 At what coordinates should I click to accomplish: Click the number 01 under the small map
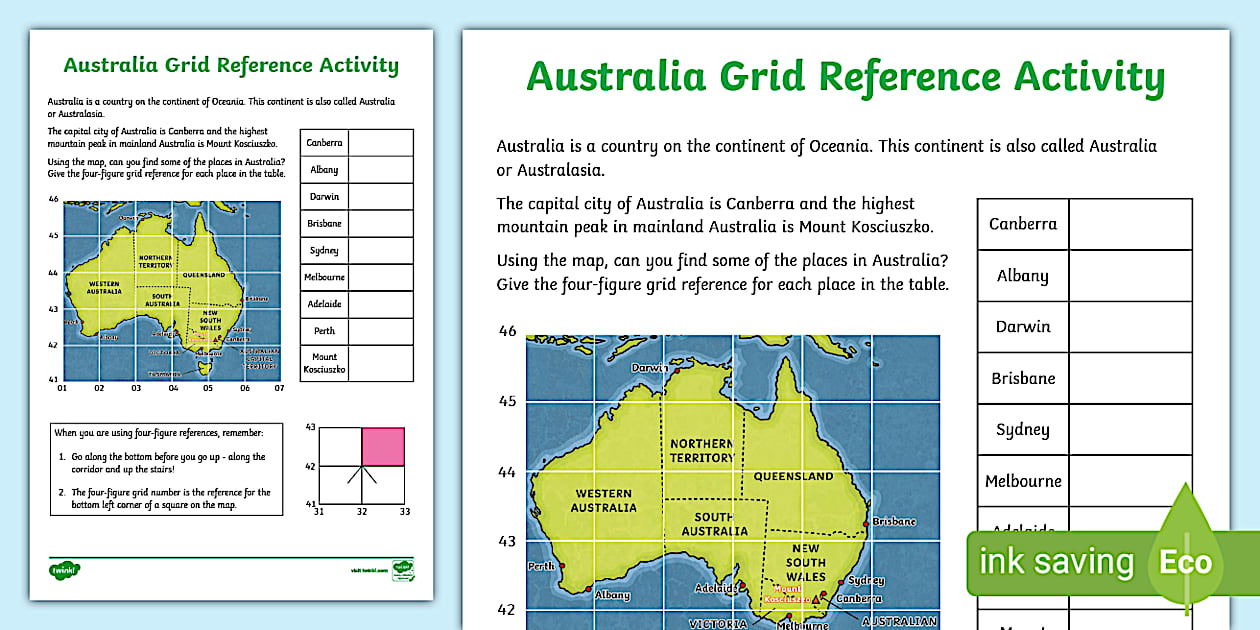[62, 388]
